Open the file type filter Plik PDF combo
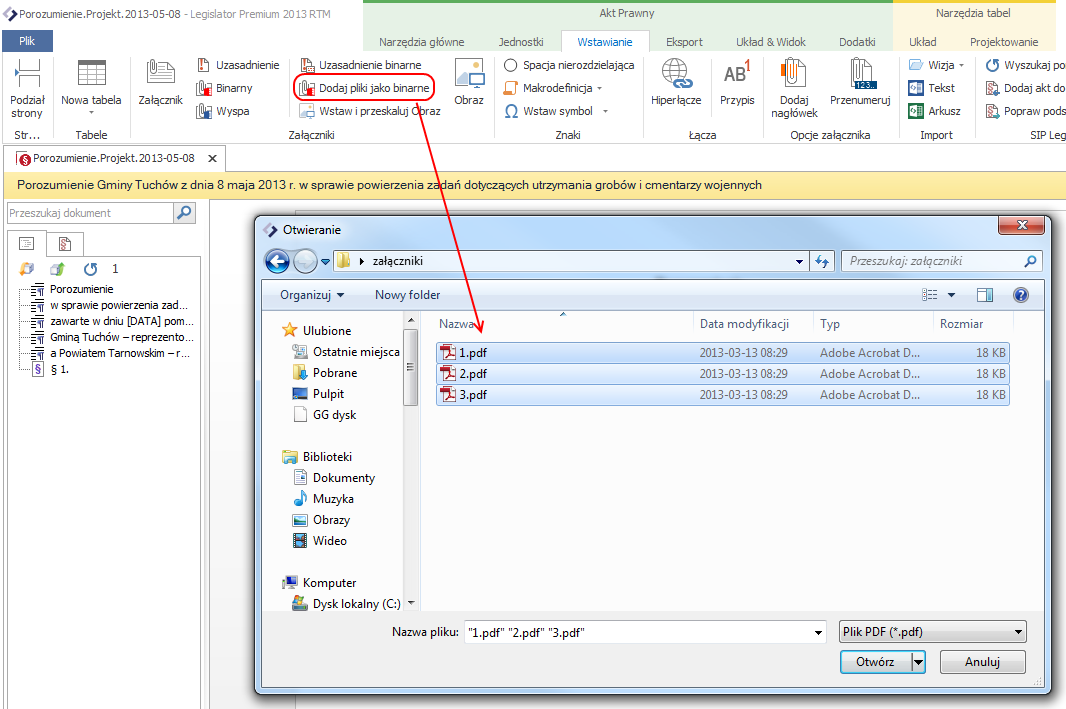Screen dimensions: 1066x709 click(933, 632)
